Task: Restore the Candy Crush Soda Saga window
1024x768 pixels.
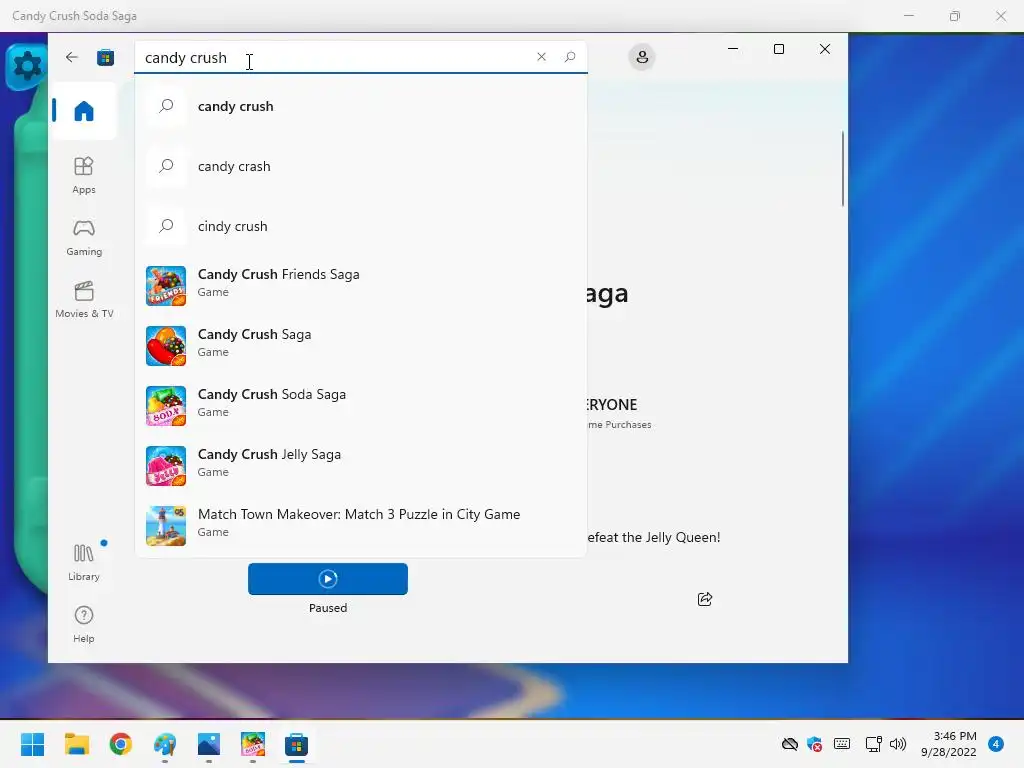Action: [x=955, y=16]
